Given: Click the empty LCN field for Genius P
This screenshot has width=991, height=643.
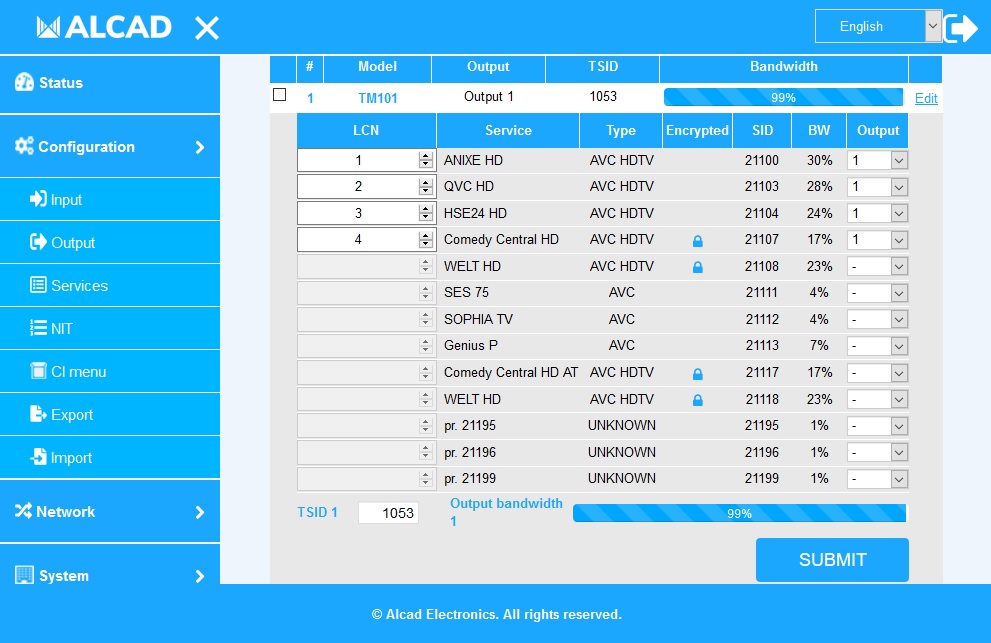Looking at the screenshot, I should point(366,346).
